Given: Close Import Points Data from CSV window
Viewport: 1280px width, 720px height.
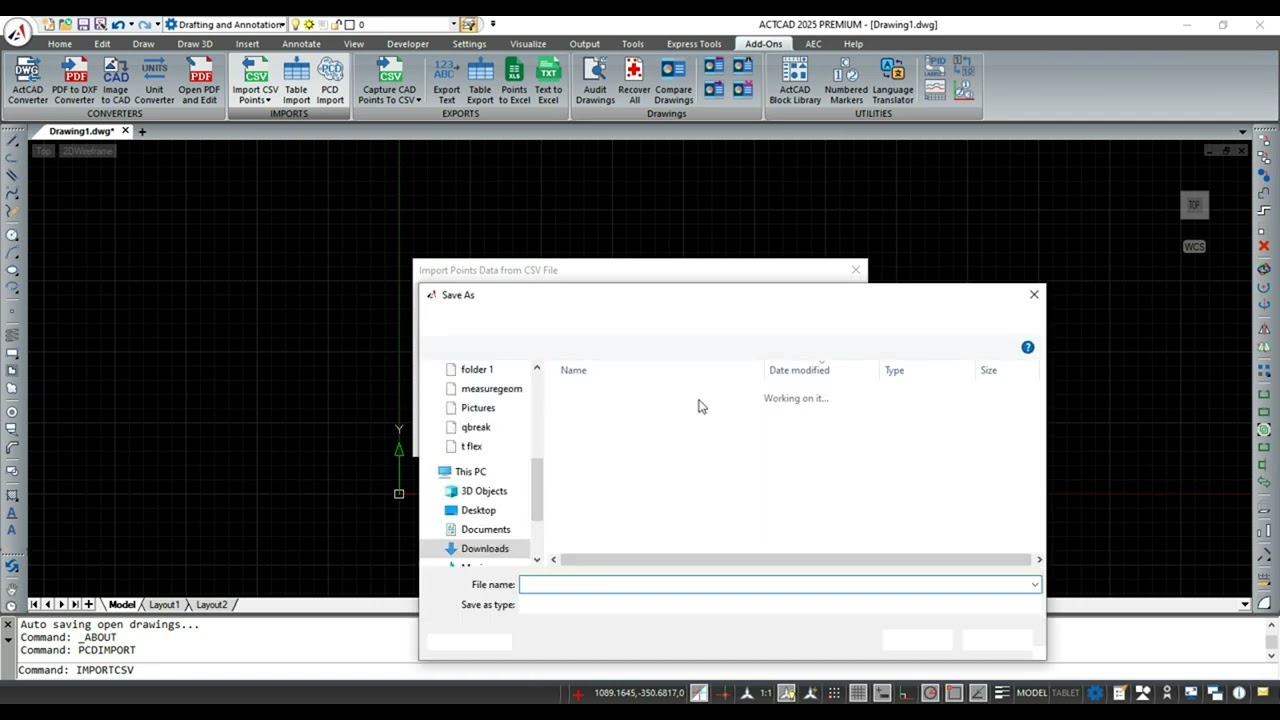Looking at the screenshot, I should (x=855, y=270).
